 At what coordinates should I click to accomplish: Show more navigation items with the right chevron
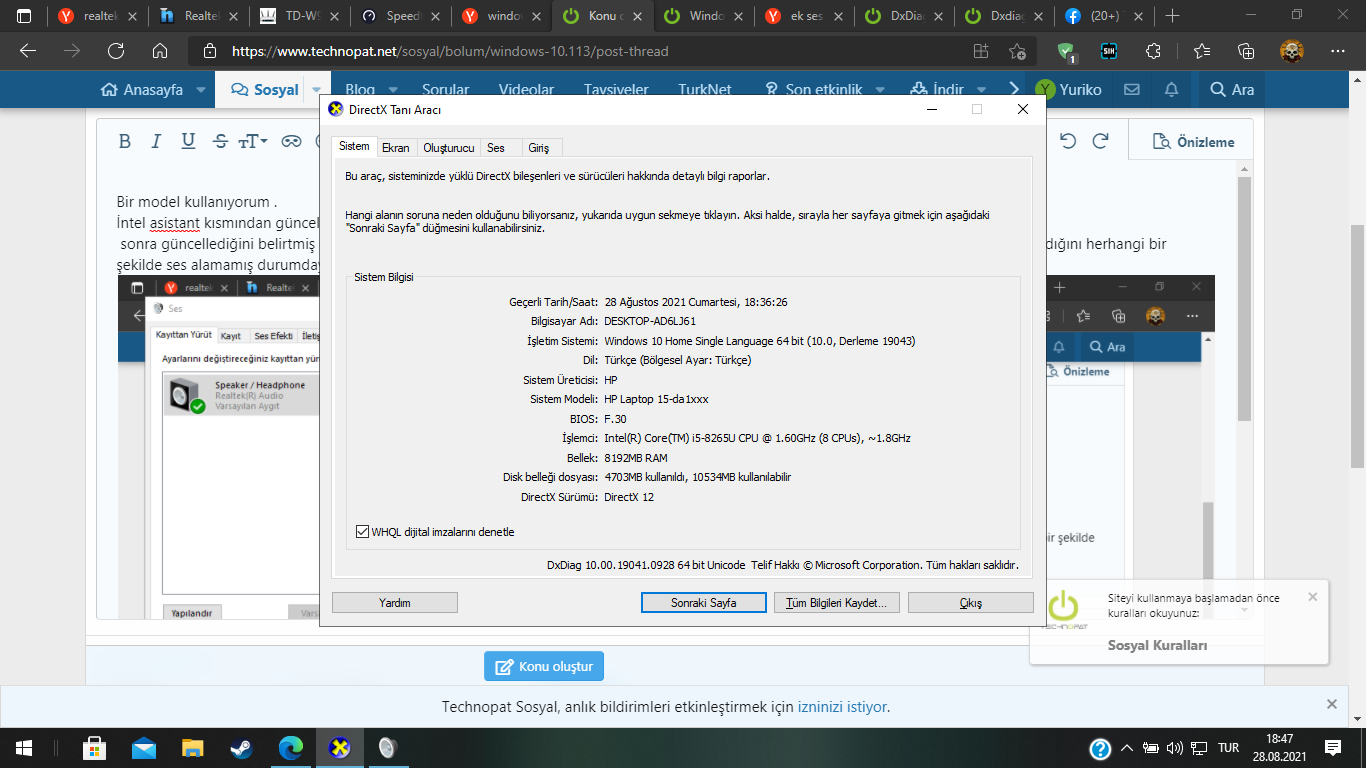point(1015,89)
